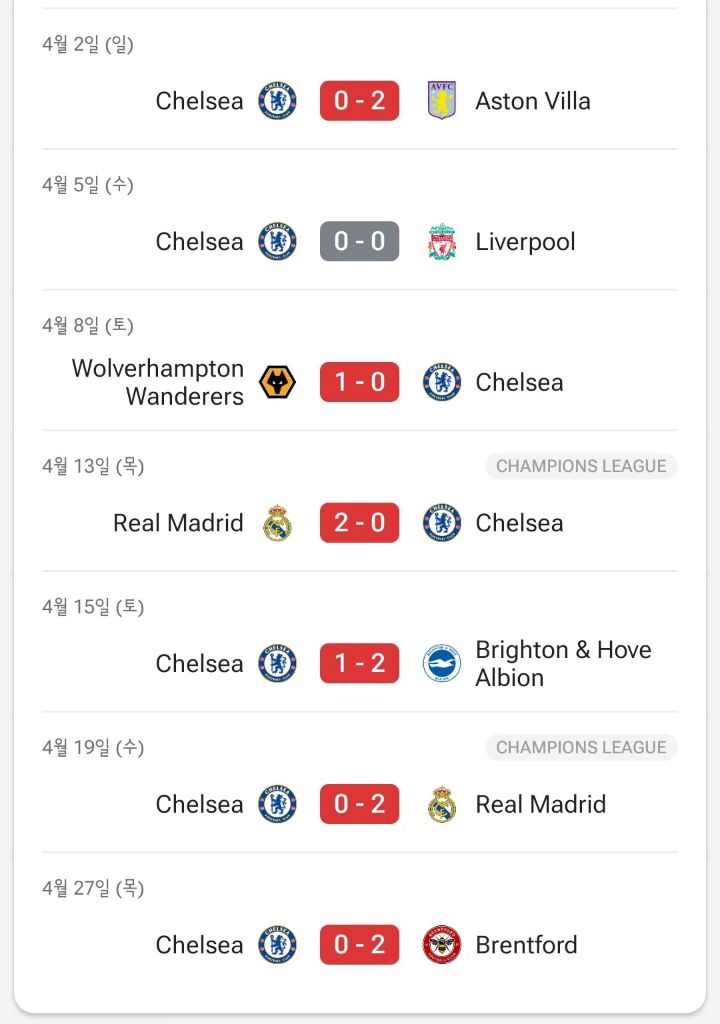Open the Liverpool team name
Viewport: 720px width, 1024px height.
525,242
